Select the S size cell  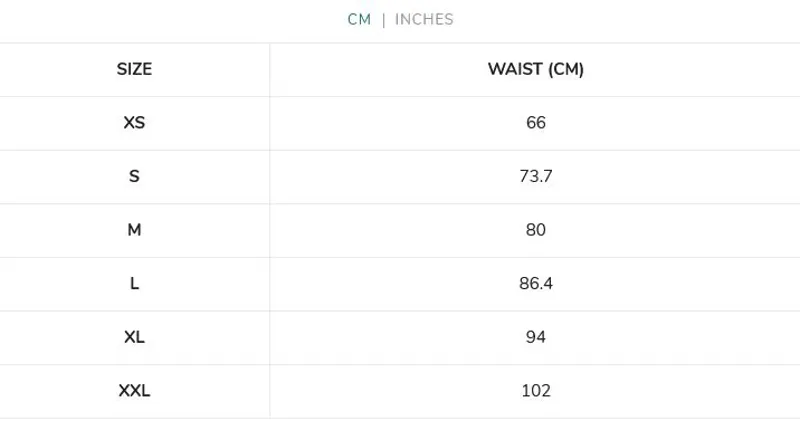click(x=134, y=177)
